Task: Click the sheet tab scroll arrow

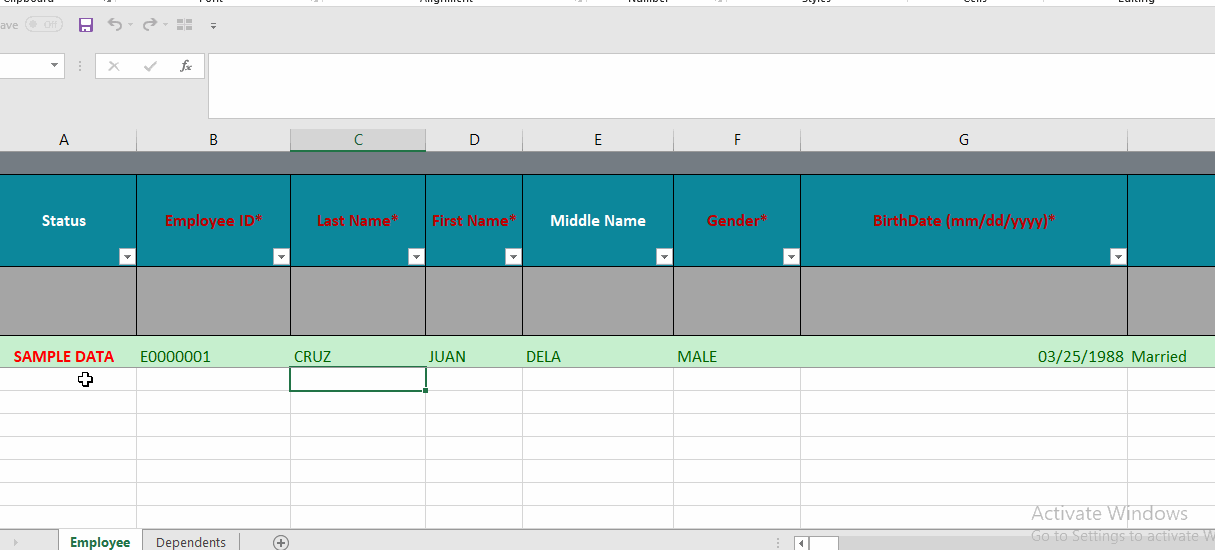Action: click(x=15, y=542)
